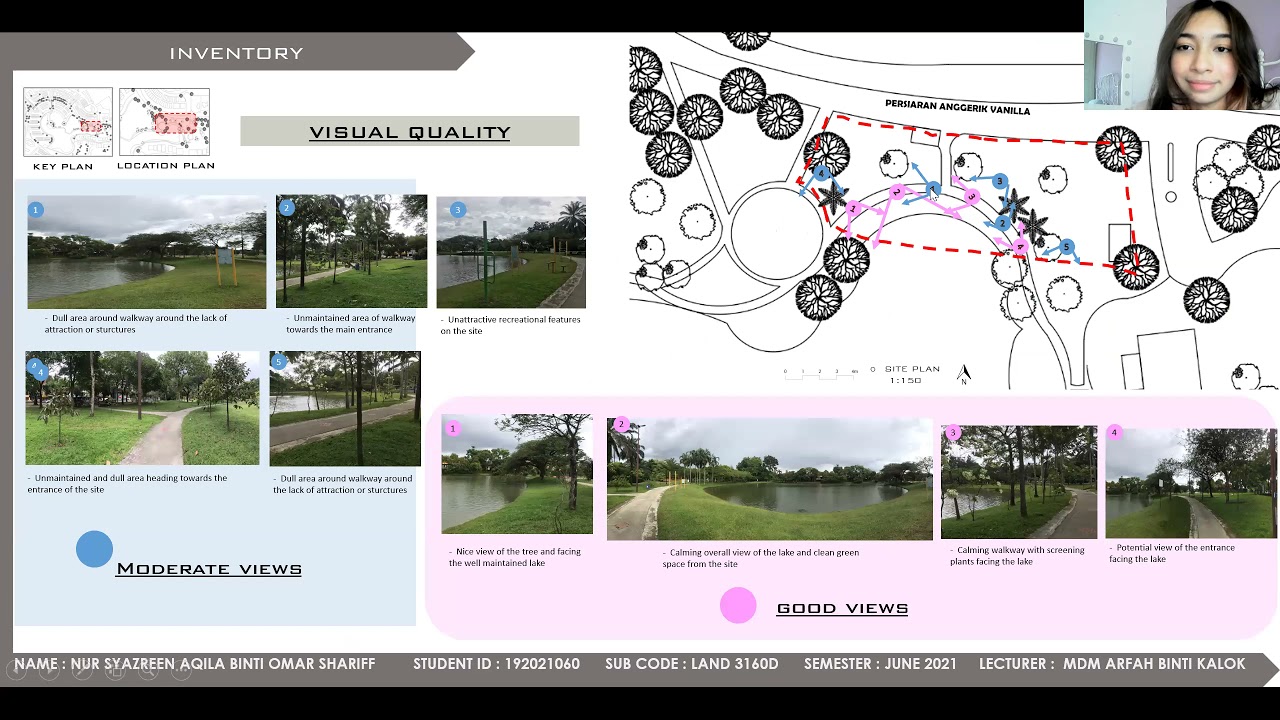Click the pink Good Views legend circle
This screenshot has width=1280, height=720.
tap(738, 606)
